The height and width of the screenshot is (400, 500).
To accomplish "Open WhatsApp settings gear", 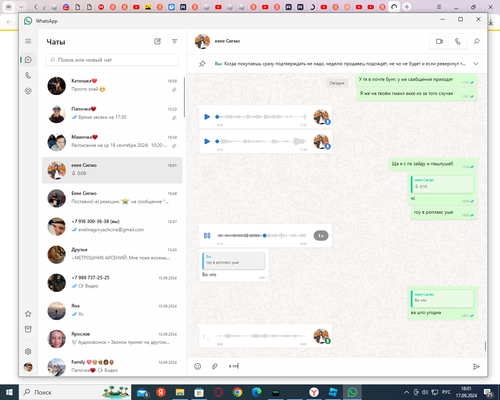I will (x=28, y=351).
